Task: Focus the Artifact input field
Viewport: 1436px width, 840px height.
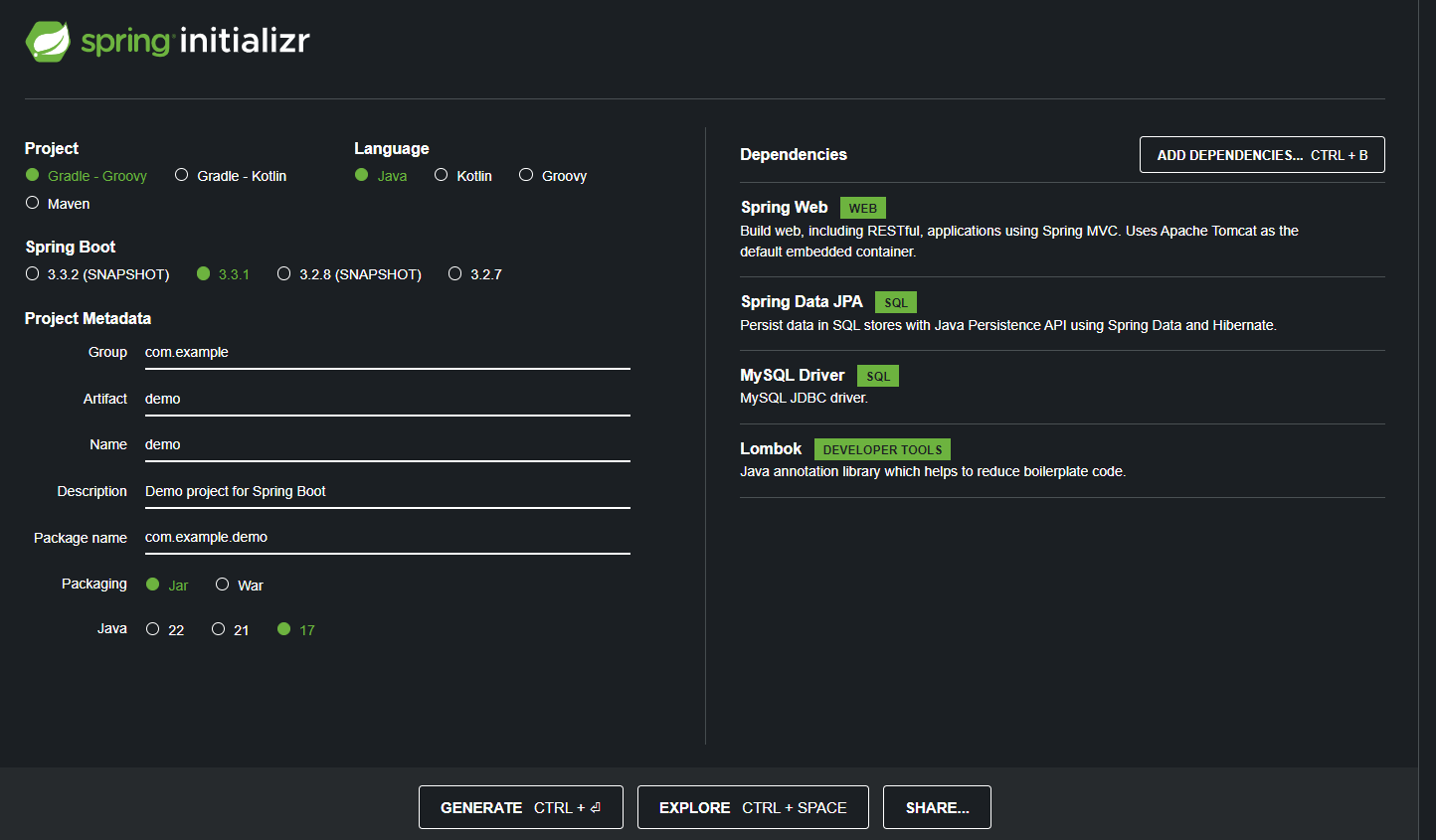Action: point(388,400)
